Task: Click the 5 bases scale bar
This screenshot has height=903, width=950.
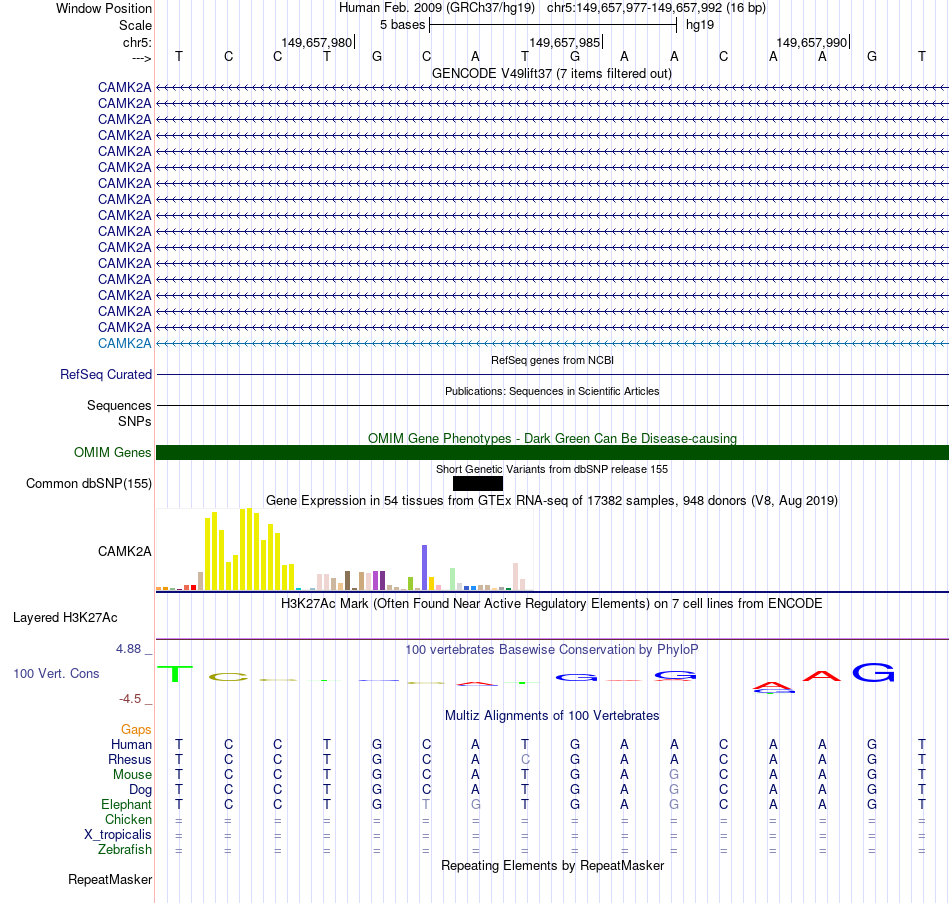Action: coord(553,25)
